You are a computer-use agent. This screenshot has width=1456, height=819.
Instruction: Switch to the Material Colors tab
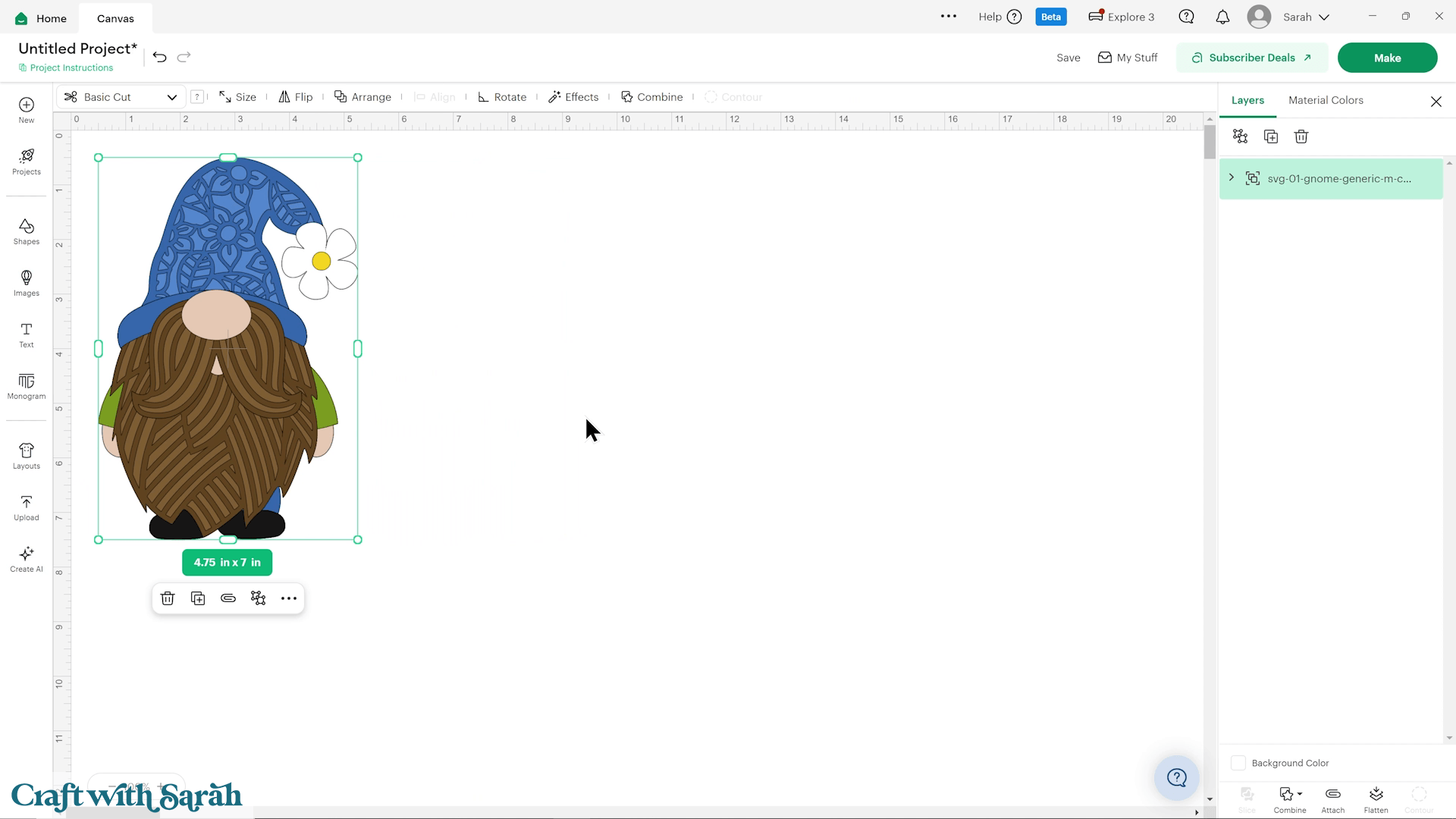tap(1326, 100)
